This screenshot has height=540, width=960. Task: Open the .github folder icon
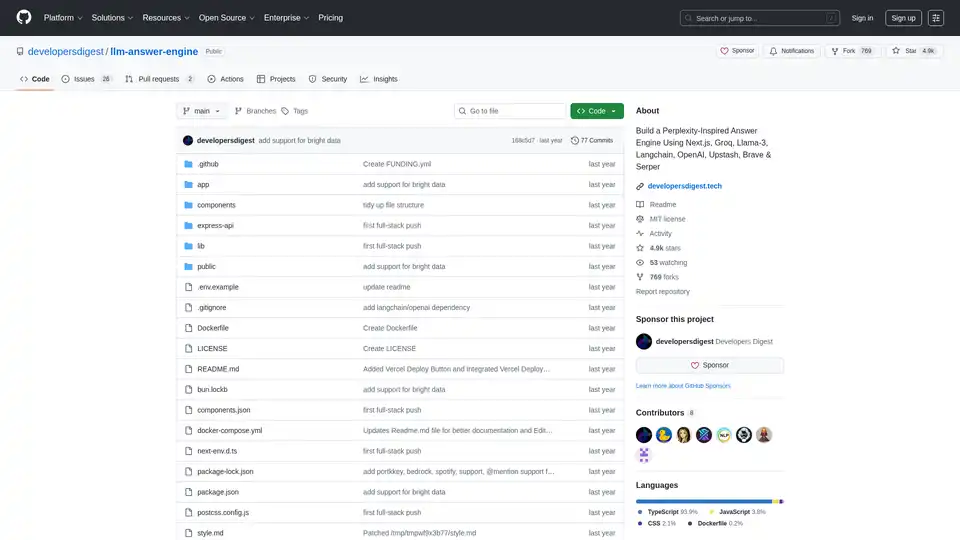pos(187,164)
